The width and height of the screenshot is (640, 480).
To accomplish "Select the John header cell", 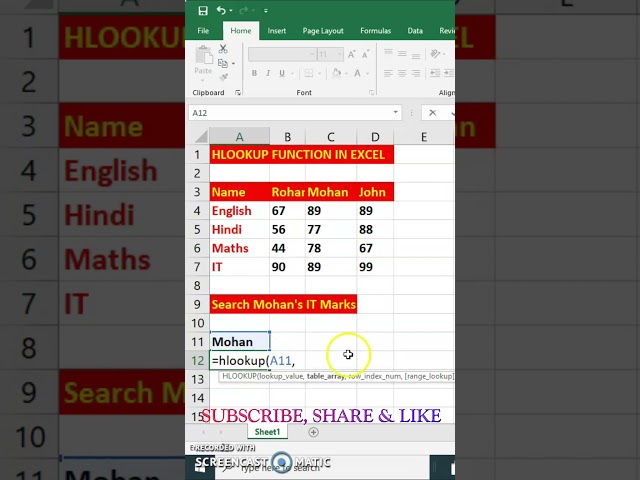I will tap(375, 192).
